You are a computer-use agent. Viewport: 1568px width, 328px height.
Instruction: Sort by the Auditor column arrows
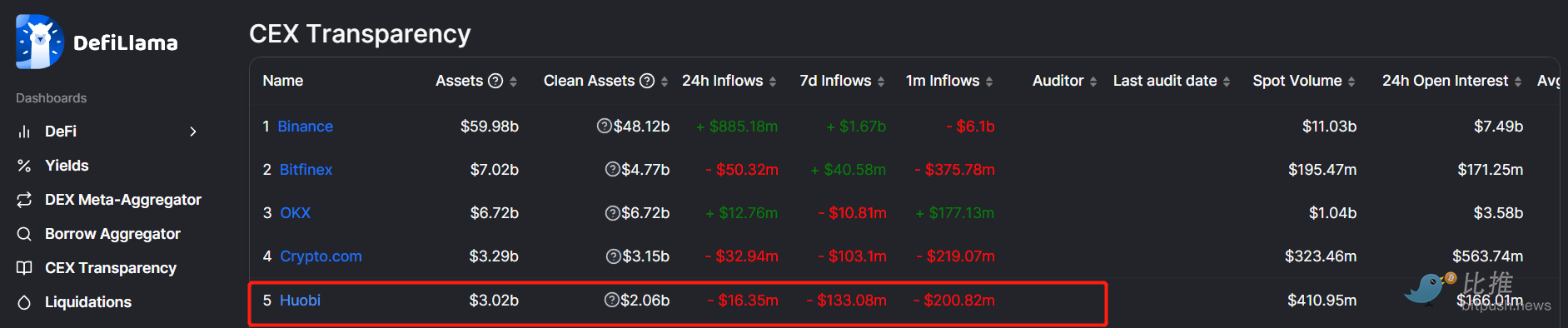1093,82
